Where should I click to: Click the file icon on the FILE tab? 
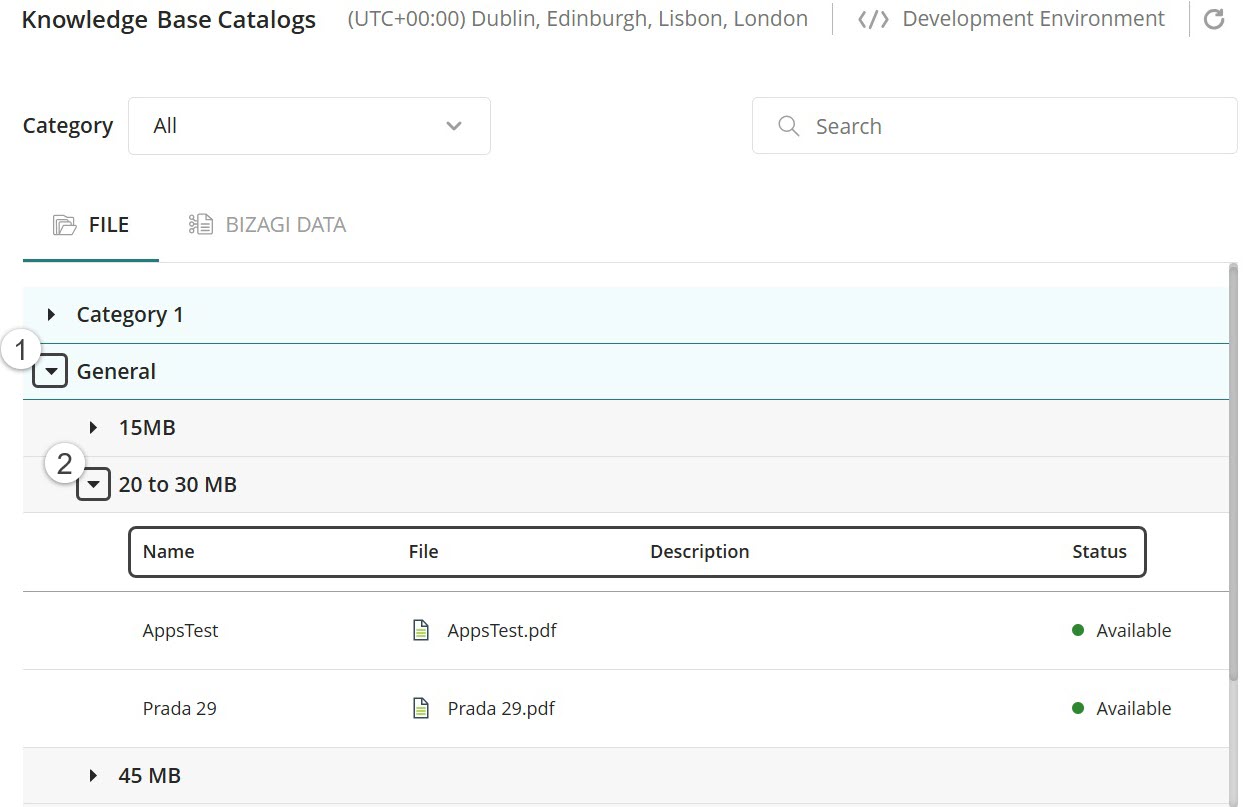pyautogui.click(x=66, y=223)
